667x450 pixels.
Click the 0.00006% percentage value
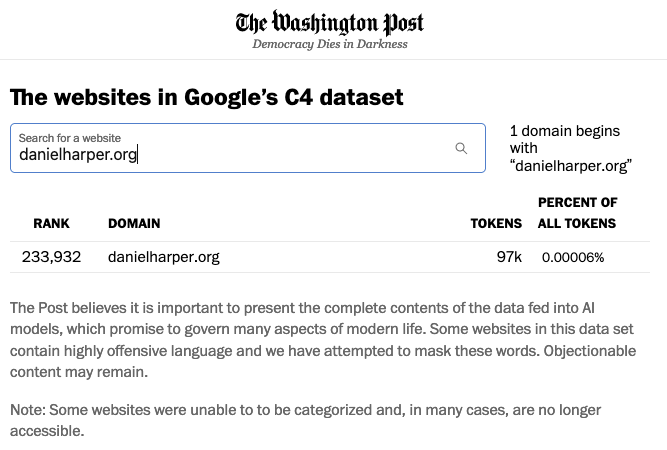click(573, 258)
